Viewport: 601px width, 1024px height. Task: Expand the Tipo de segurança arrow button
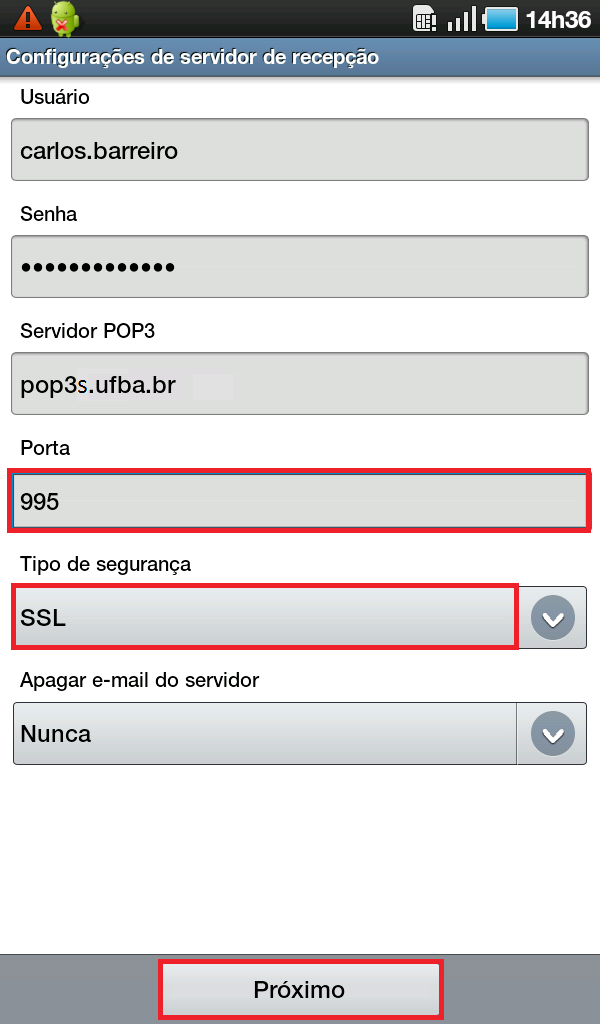(x=553, y=618)
